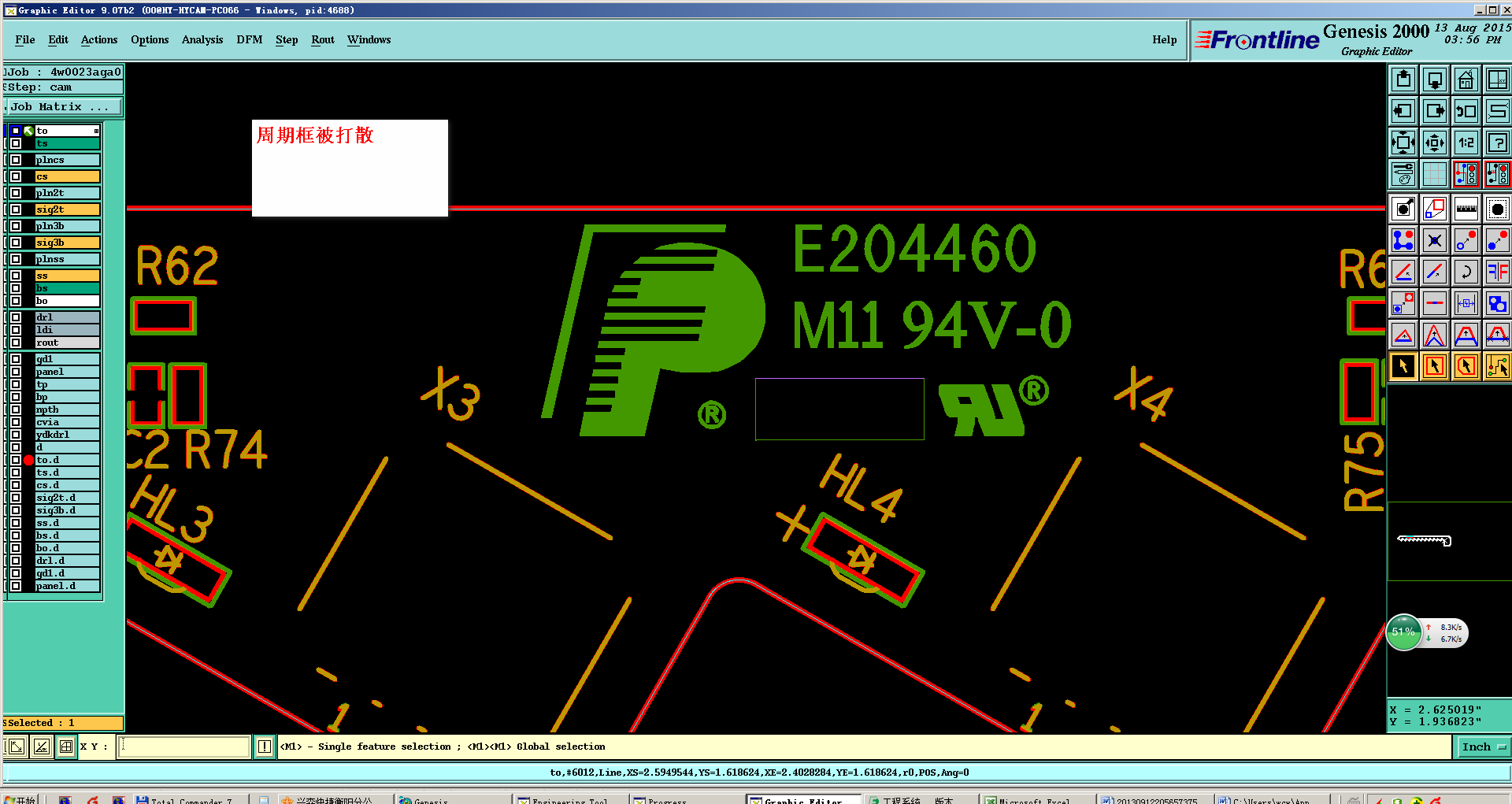
Task: Click the pan left arrow icon
Action: coord(1403,111)
